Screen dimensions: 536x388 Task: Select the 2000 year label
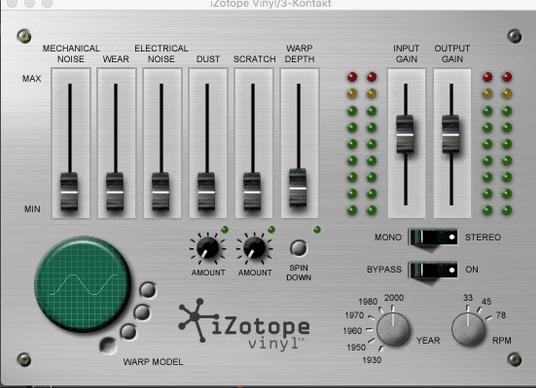pos(394,298)
